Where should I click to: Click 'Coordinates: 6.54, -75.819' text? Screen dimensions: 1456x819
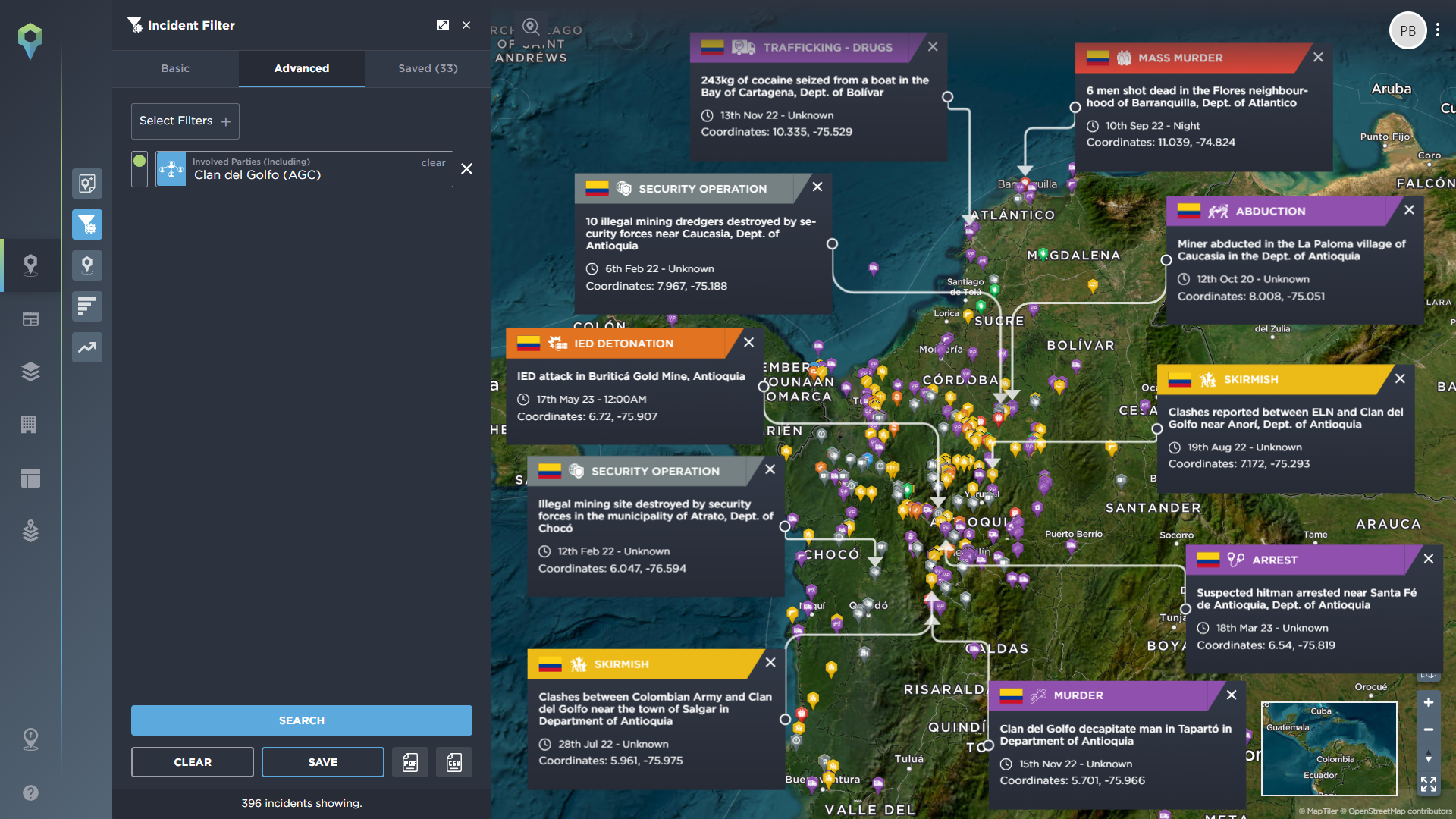point(1266,645)
